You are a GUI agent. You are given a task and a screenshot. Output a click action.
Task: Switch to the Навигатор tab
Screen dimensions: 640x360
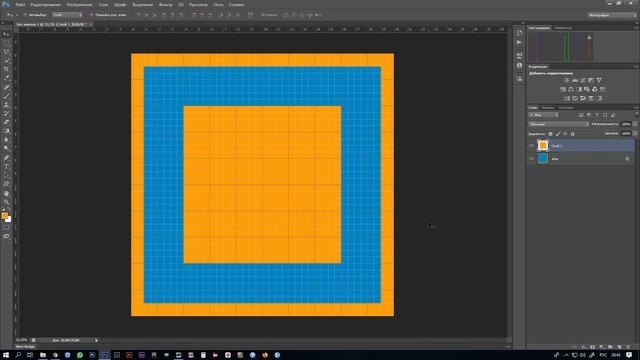[x=563, y=28]
